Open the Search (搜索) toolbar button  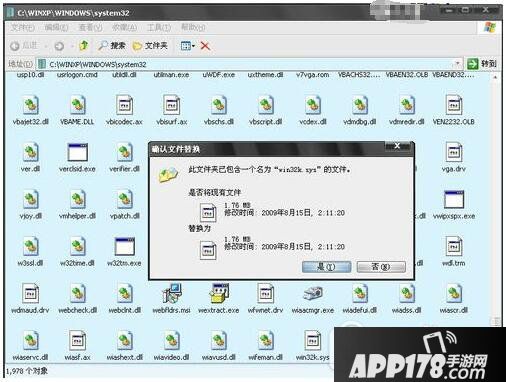(x=112, y=46)
